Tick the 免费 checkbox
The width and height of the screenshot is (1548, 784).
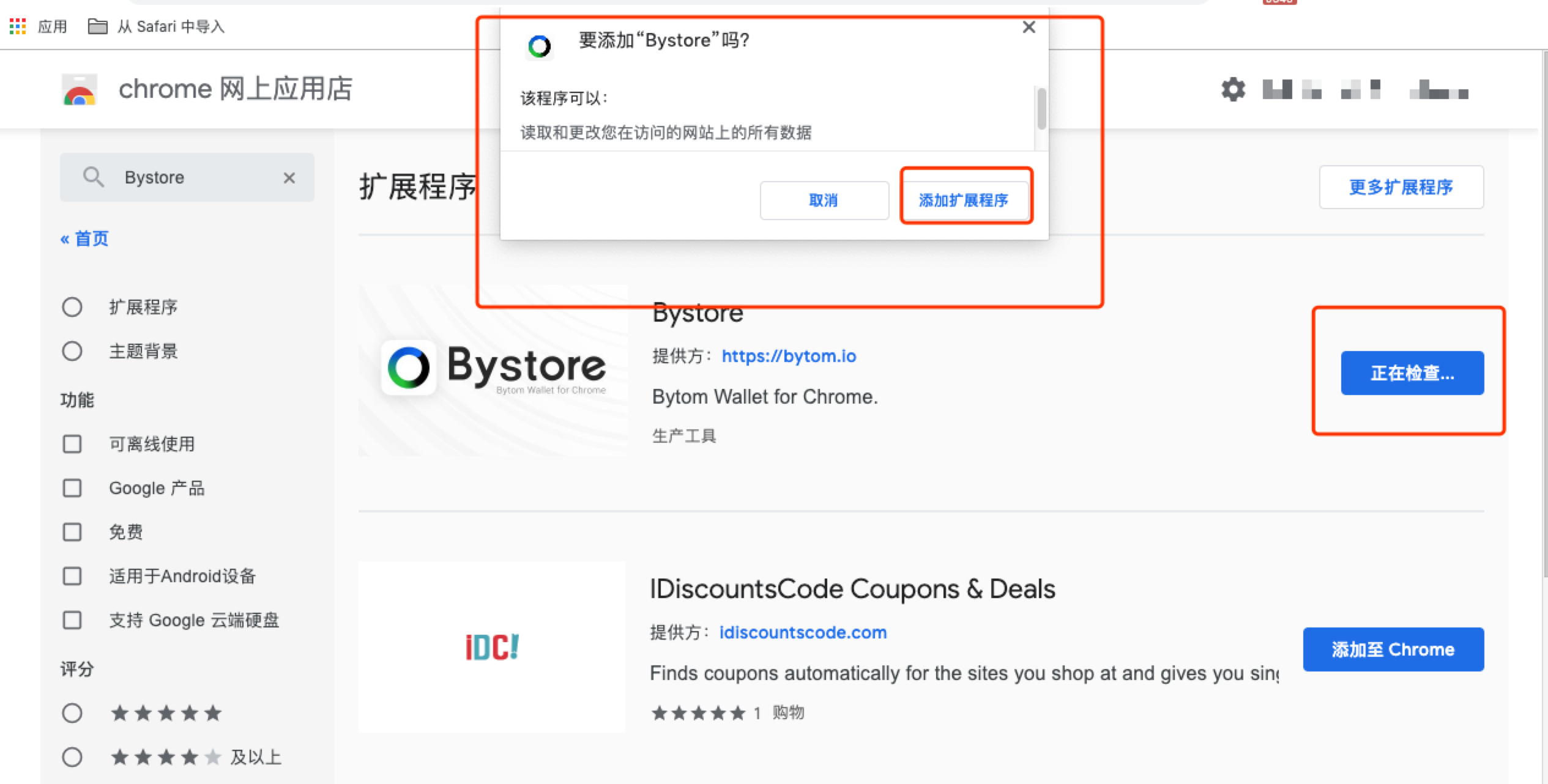[x=72, y=532]
